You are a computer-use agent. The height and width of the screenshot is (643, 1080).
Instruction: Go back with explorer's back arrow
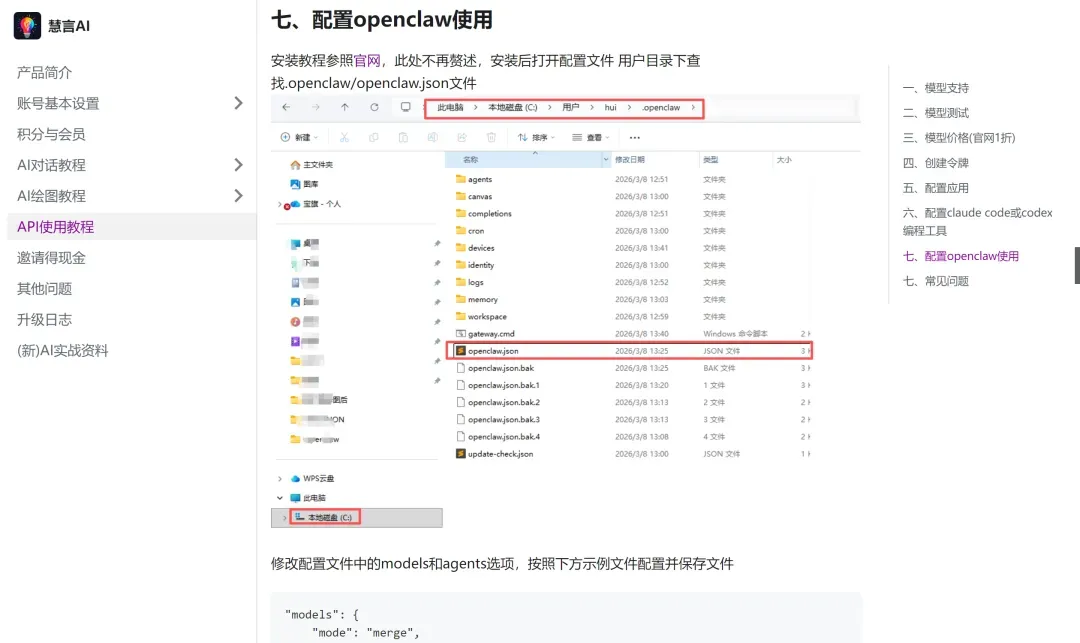[x=287, y=107]
